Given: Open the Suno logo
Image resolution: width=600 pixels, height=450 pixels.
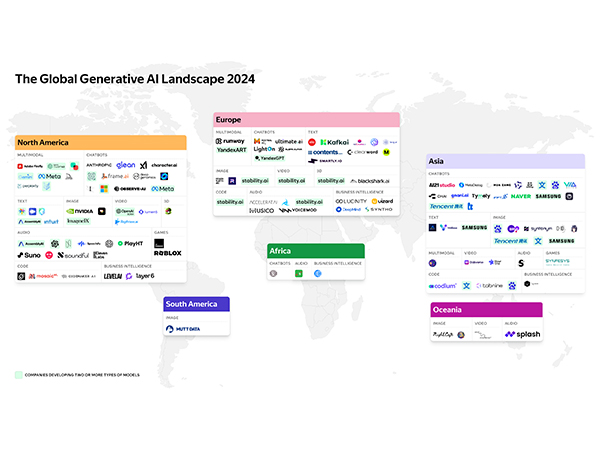Looking at the screenshot, I should click(29, 255).
